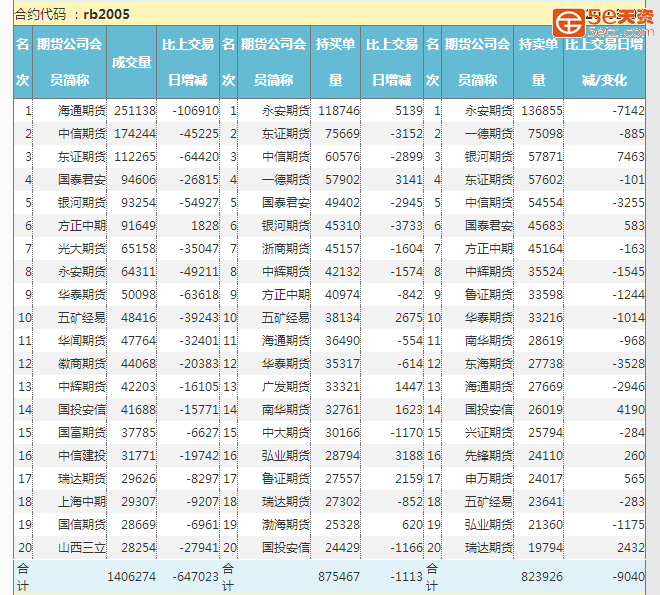The image size is (660, 595).
Task: Click long position value 60576
Action: click(342, 157)
